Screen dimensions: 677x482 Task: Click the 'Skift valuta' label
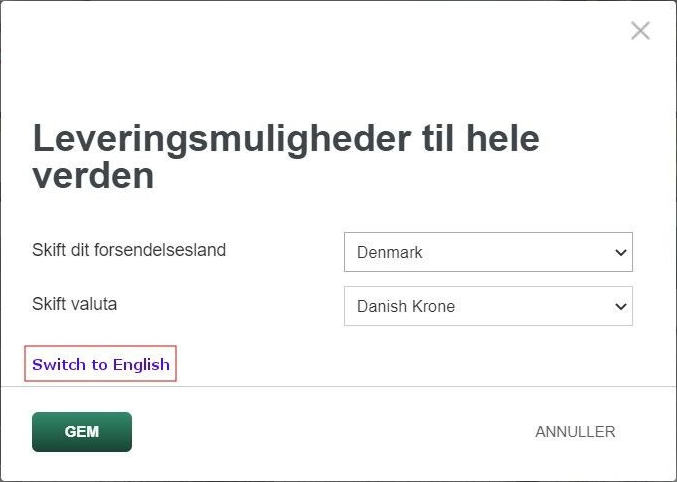point(74,303)
